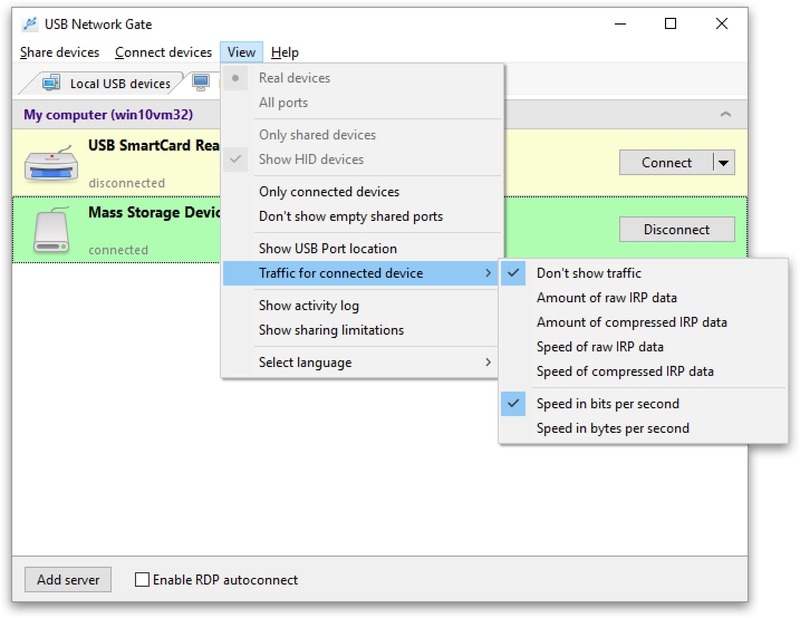Click the USB Network Gate app icon
The height and width of the screenshot is (618, 800).
pos(30,24)
